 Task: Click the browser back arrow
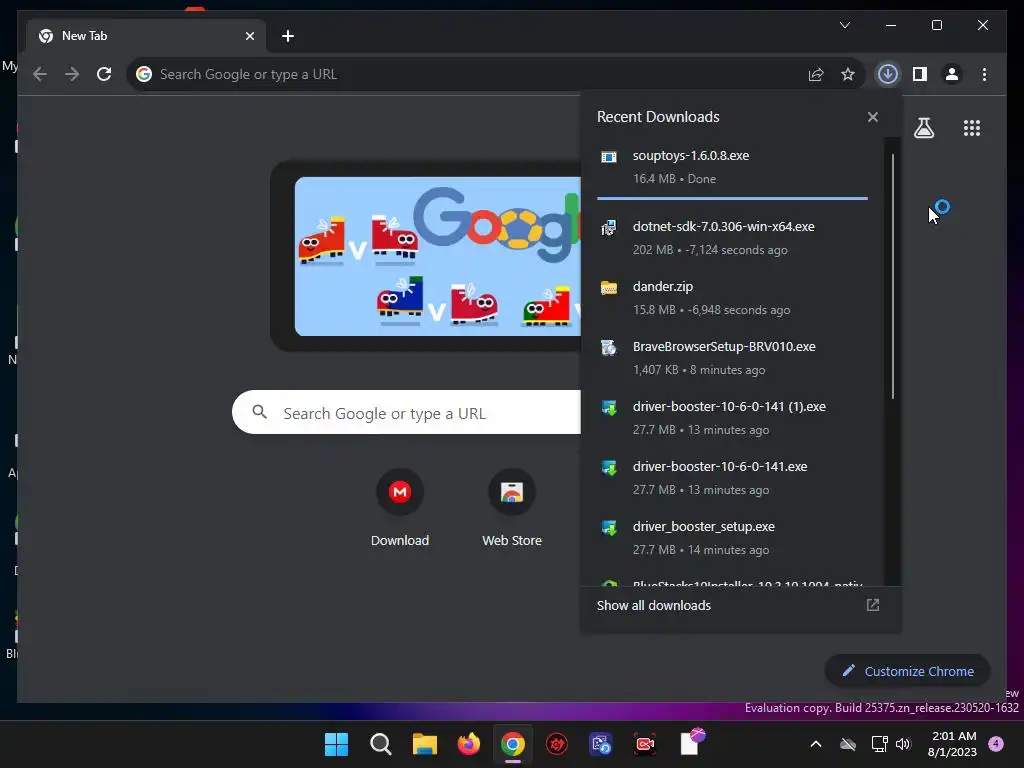(40, 74)
